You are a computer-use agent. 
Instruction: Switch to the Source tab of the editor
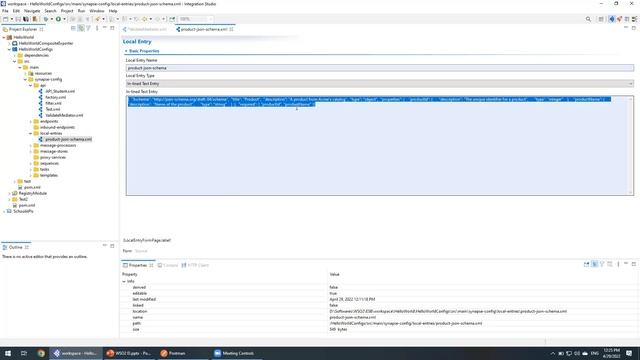(x=141, y=251)
